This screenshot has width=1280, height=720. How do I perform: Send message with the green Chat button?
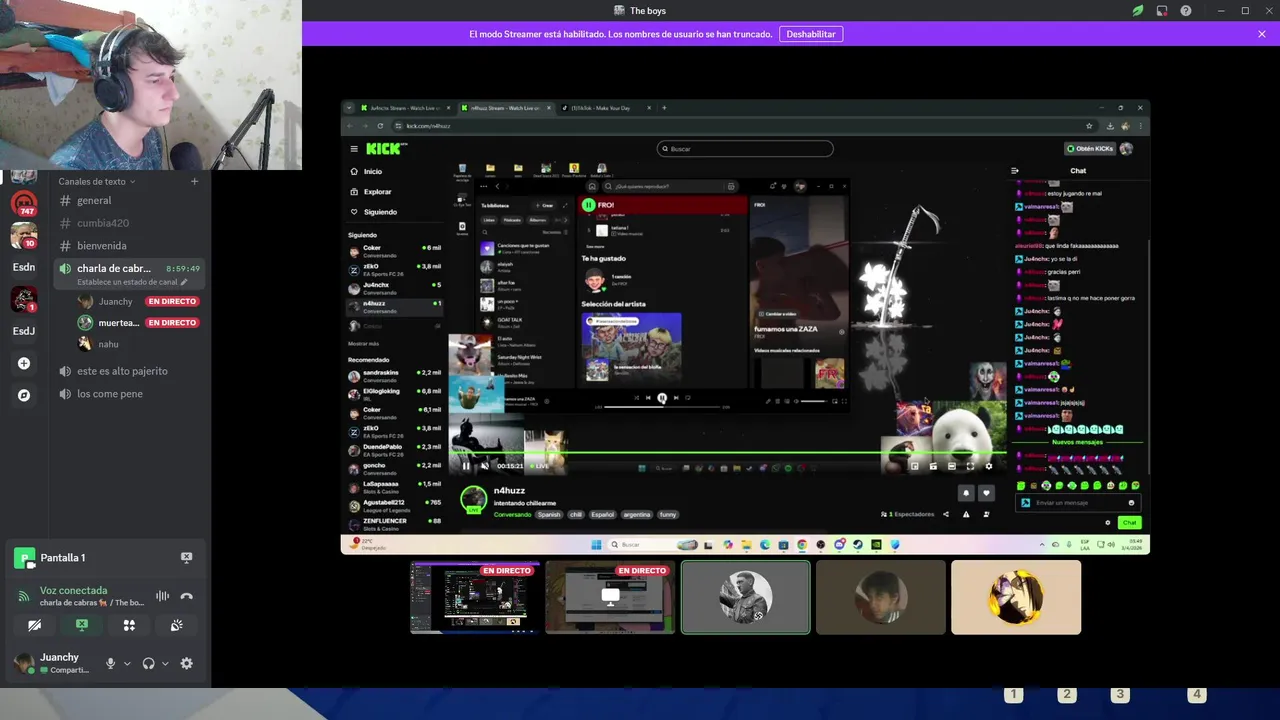[x=1129, y=523]
